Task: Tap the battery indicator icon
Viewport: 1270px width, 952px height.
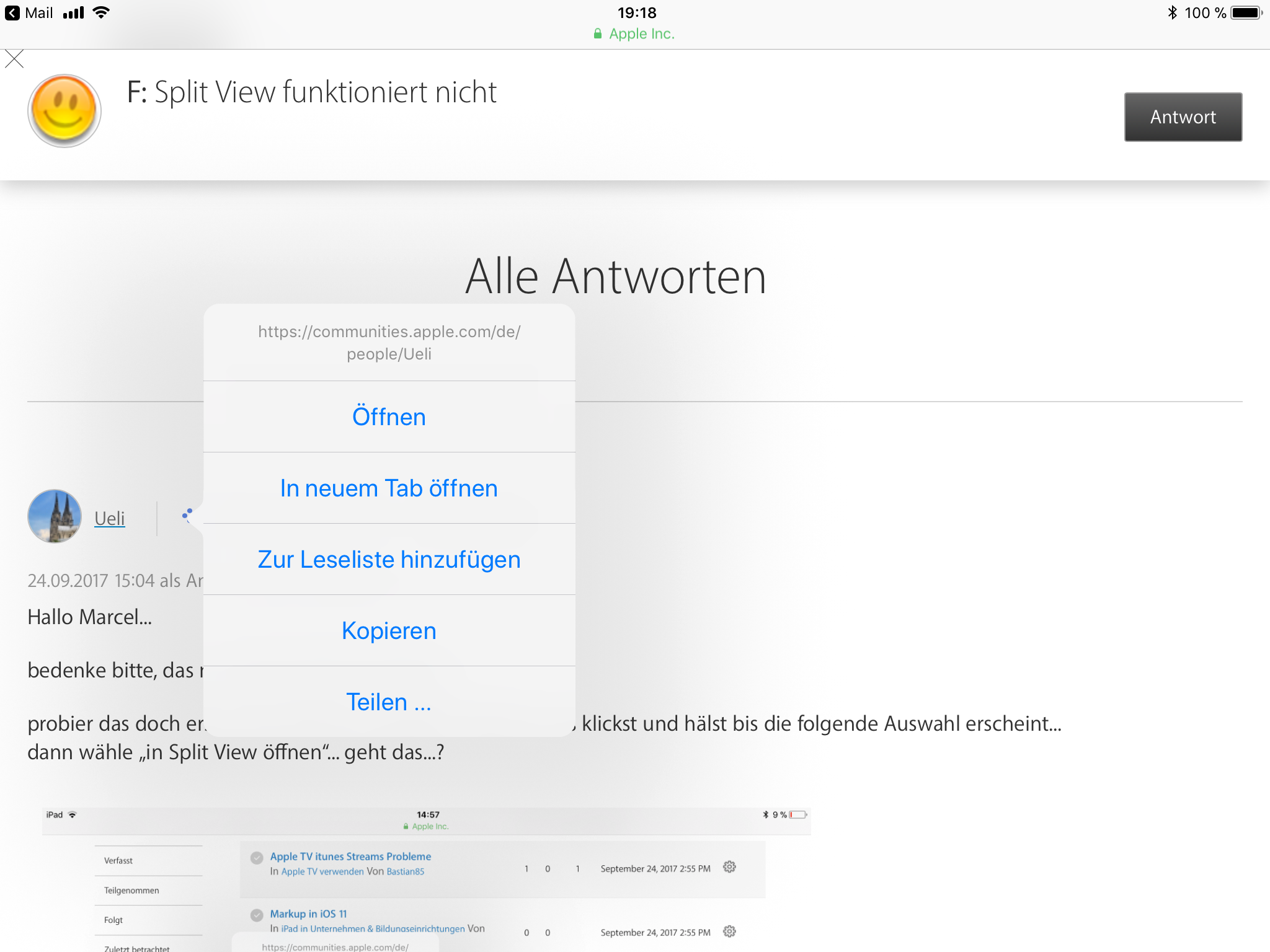Action: pyautogui.click(x=1246, y=13)
